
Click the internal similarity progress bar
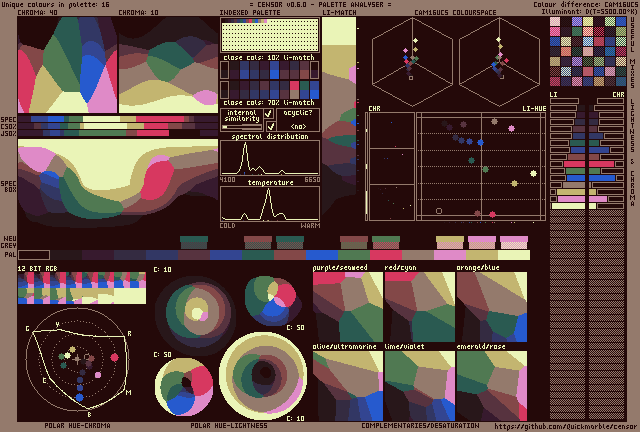tap(242, 127)
